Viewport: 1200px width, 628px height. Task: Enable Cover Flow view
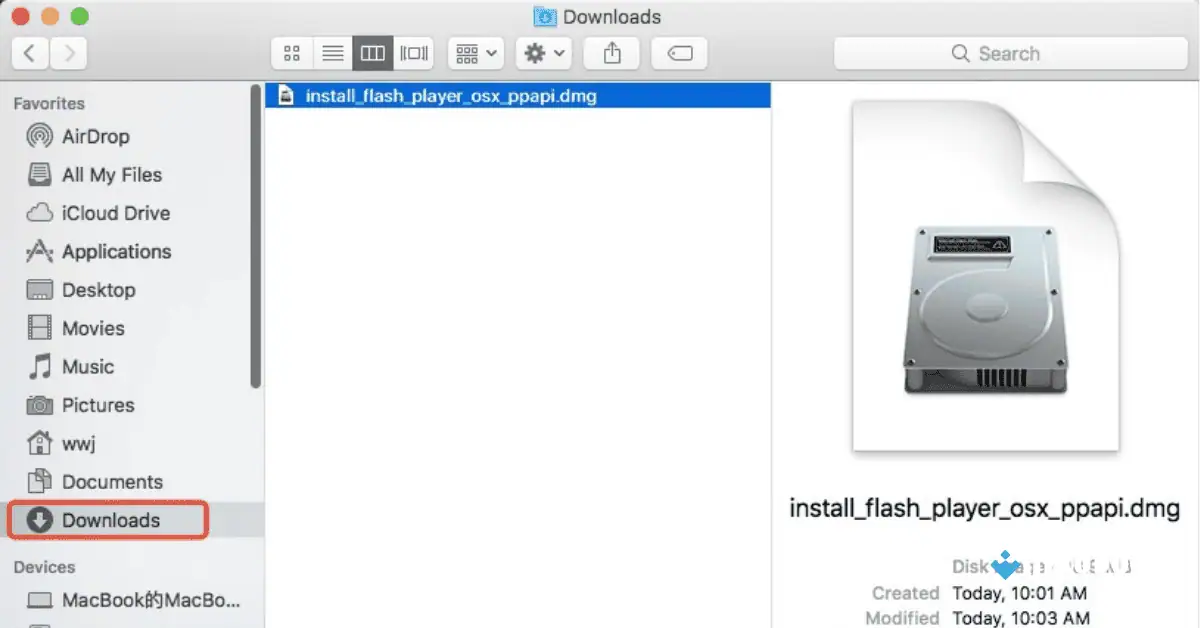[414, 53]
